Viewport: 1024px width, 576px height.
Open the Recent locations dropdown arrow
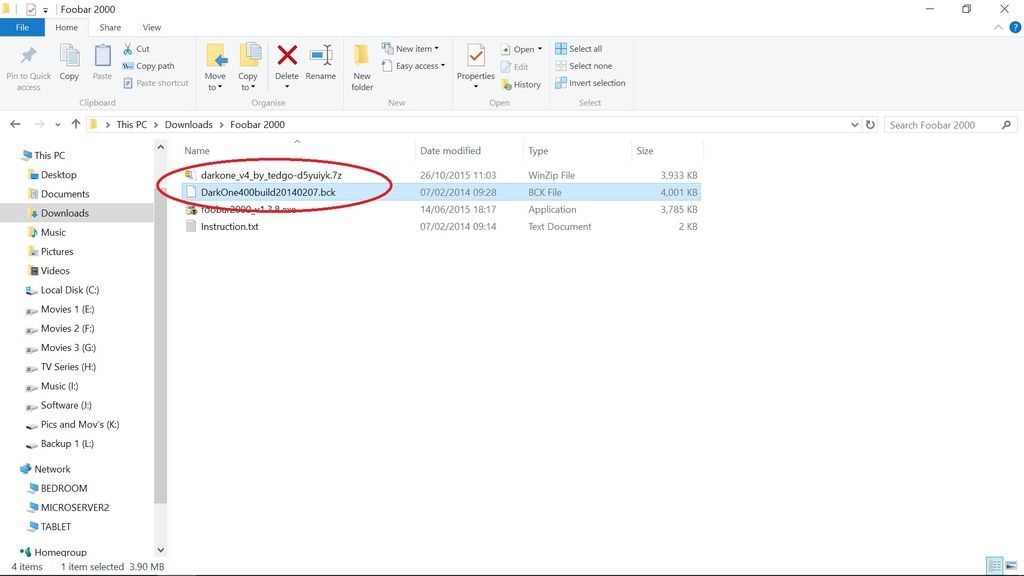click(x=57, y=125)
